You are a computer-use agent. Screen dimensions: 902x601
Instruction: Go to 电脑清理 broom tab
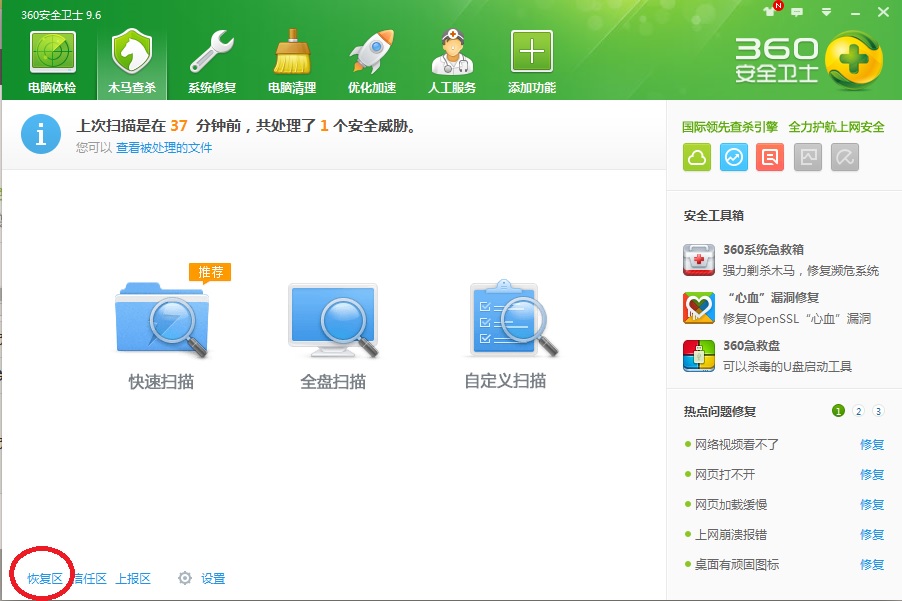coord(292,62)
